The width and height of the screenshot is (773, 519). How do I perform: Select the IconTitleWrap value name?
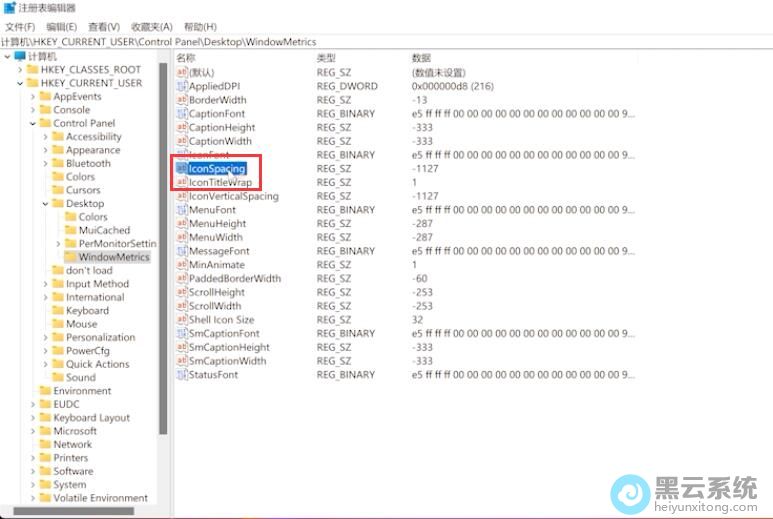tap(220, 182)
